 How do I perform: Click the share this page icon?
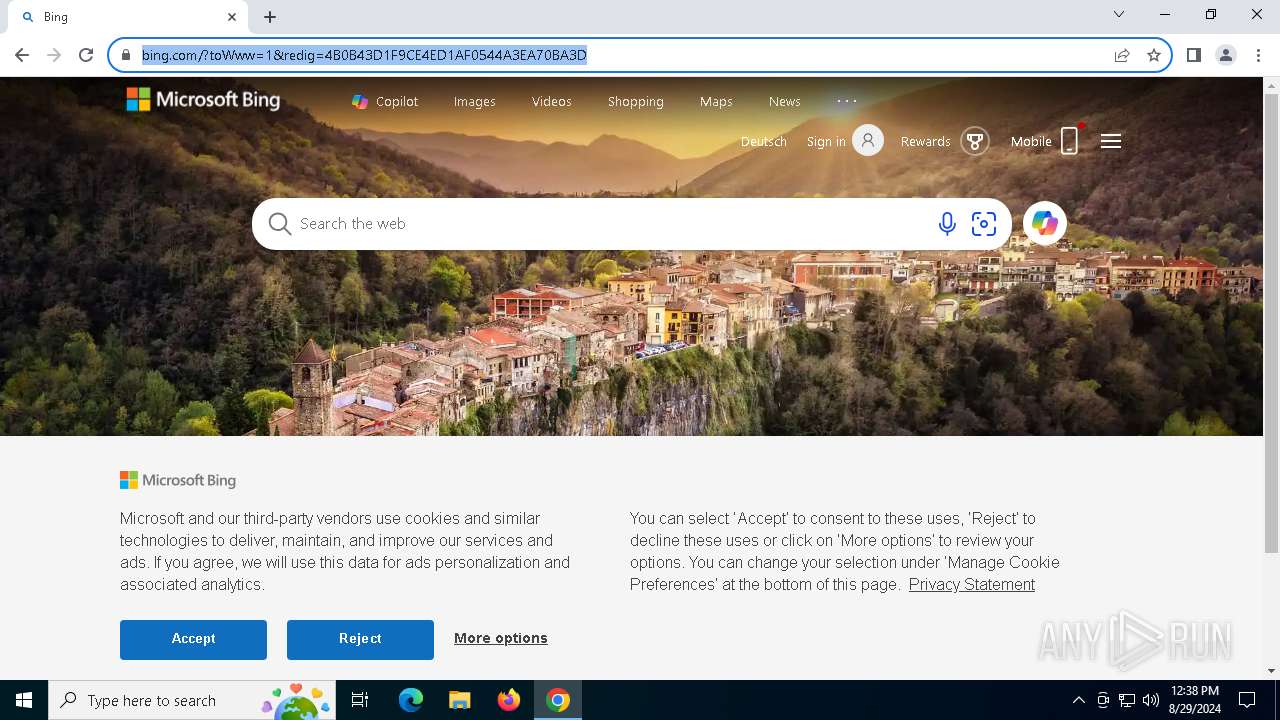pyautogui.click(x=1122, y=55)
